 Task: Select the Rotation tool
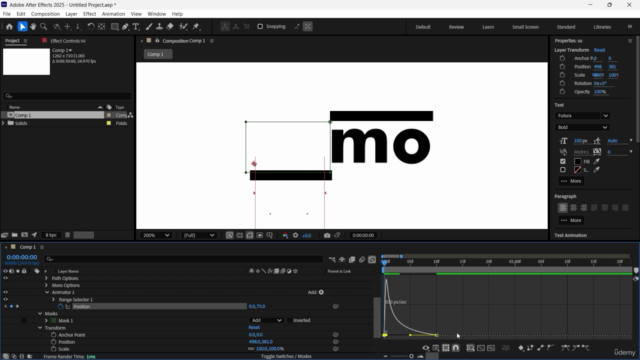pyautogui.click(x=91, y=27)
